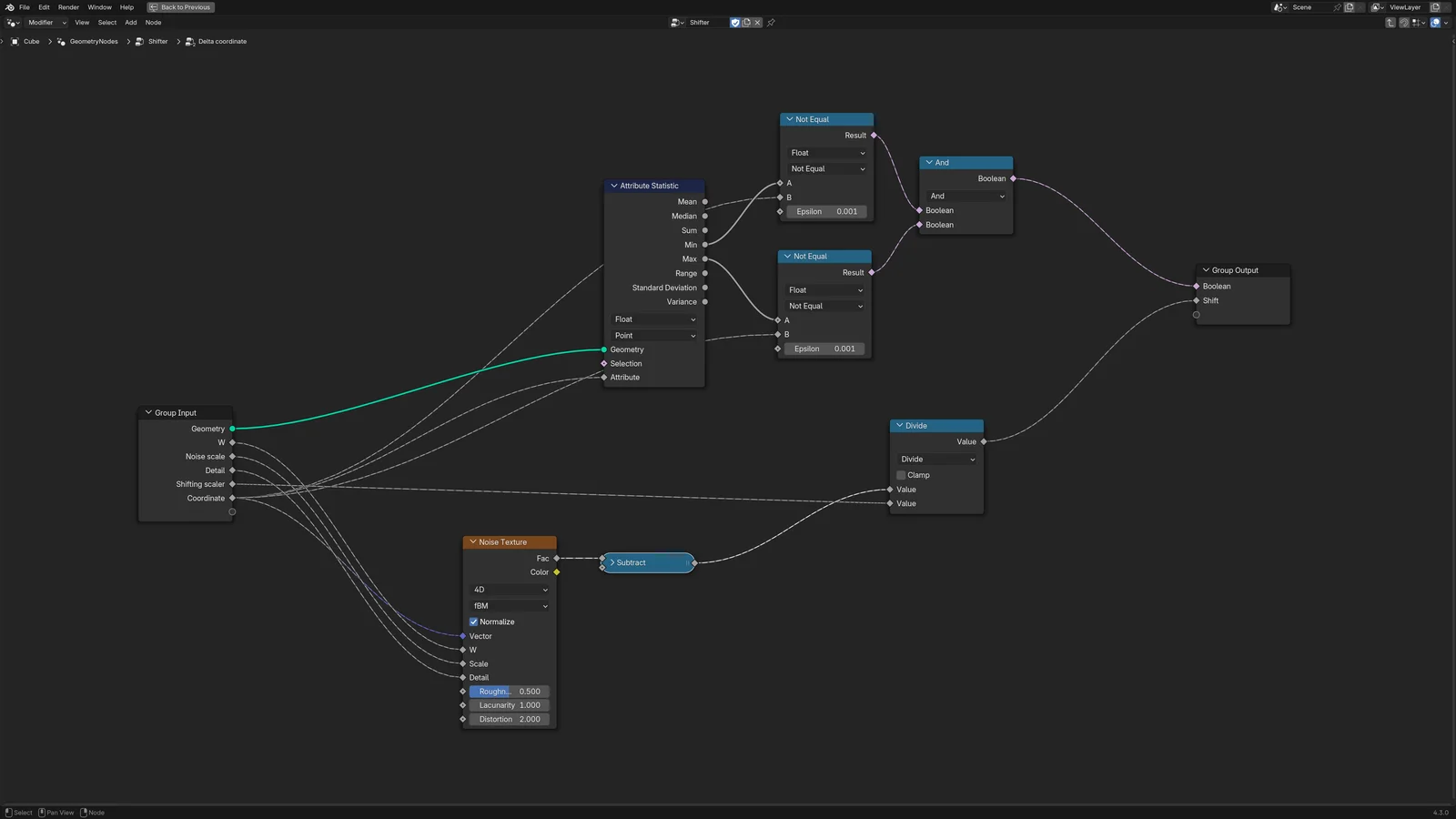Click the Roughness slider in Noise Texture

(510, 692)
